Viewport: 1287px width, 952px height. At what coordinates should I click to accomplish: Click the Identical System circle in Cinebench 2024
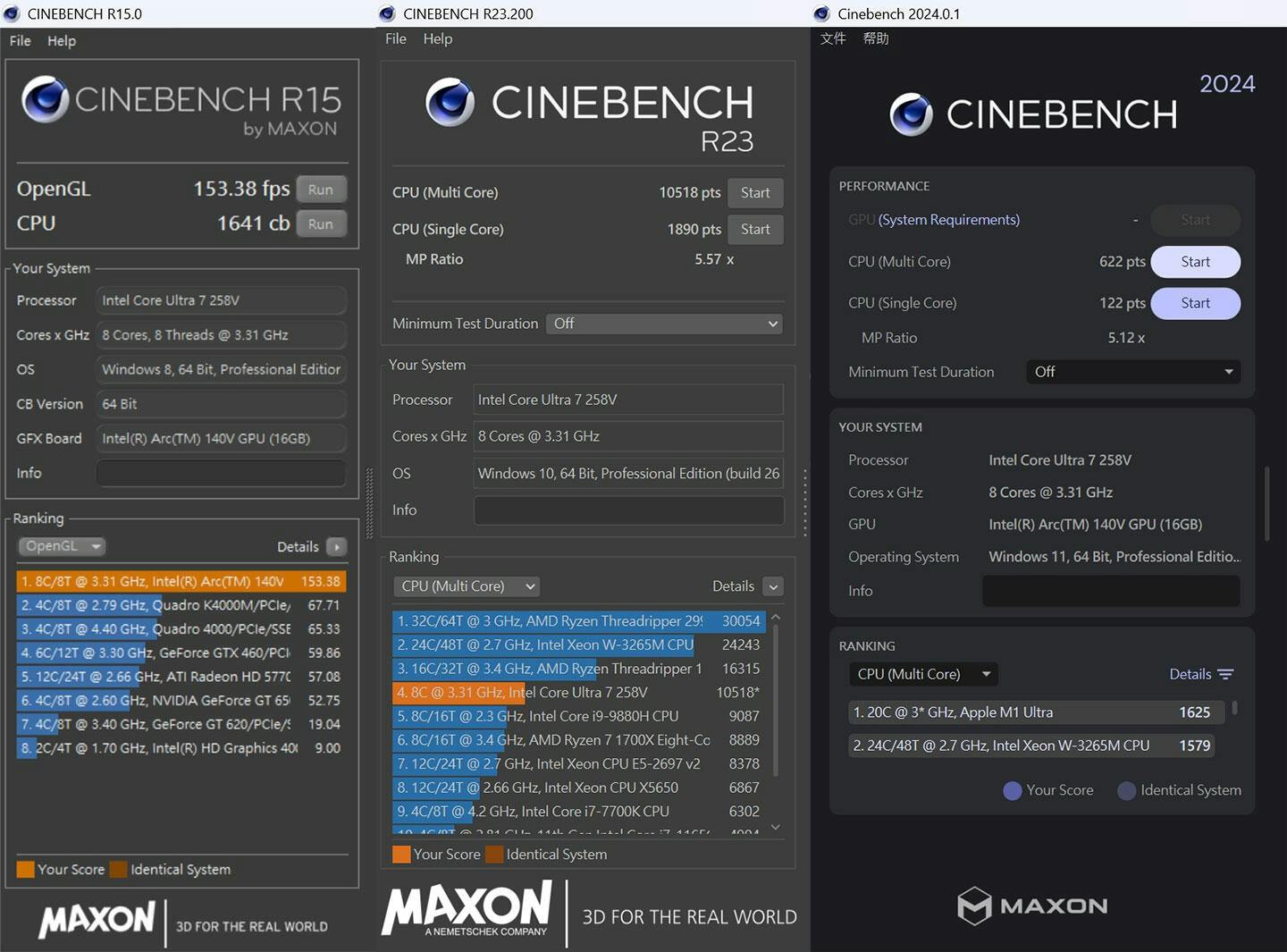(x=1127, y=791)
